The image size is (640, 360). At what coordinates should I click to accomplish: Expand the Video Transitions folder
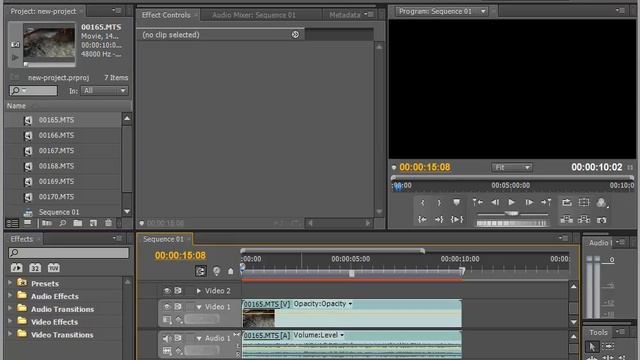[x=10, y=333]
